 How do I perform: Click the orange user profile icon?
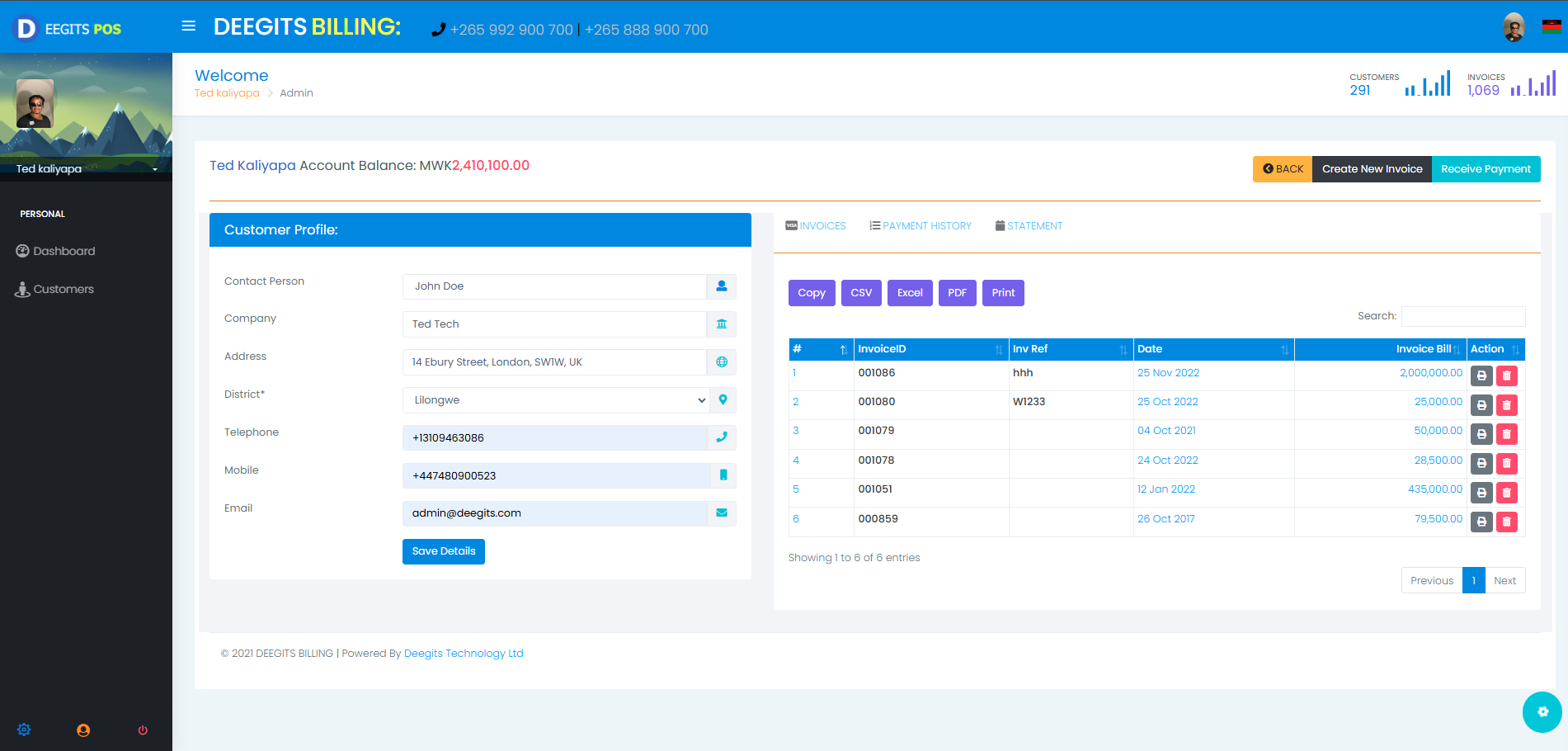coord(83,730)
